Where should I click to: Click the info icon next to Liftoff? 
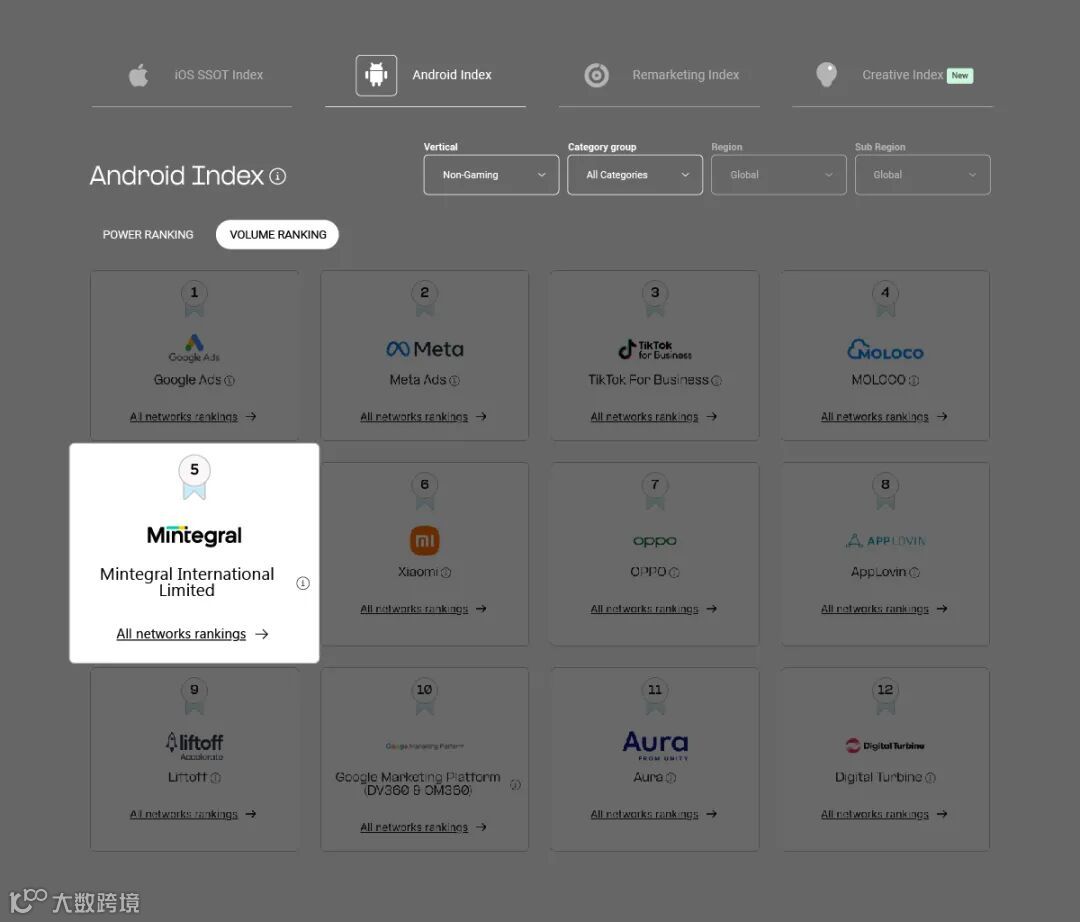(x=216, y=778)
